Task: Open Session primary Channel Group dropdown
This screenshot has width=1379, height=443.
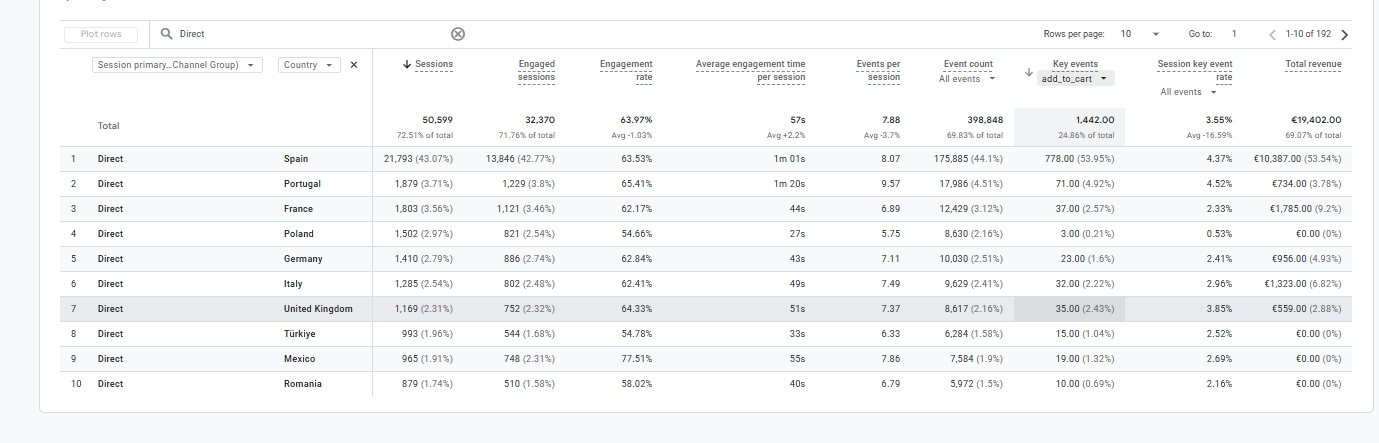Action: tap(177, 65)
